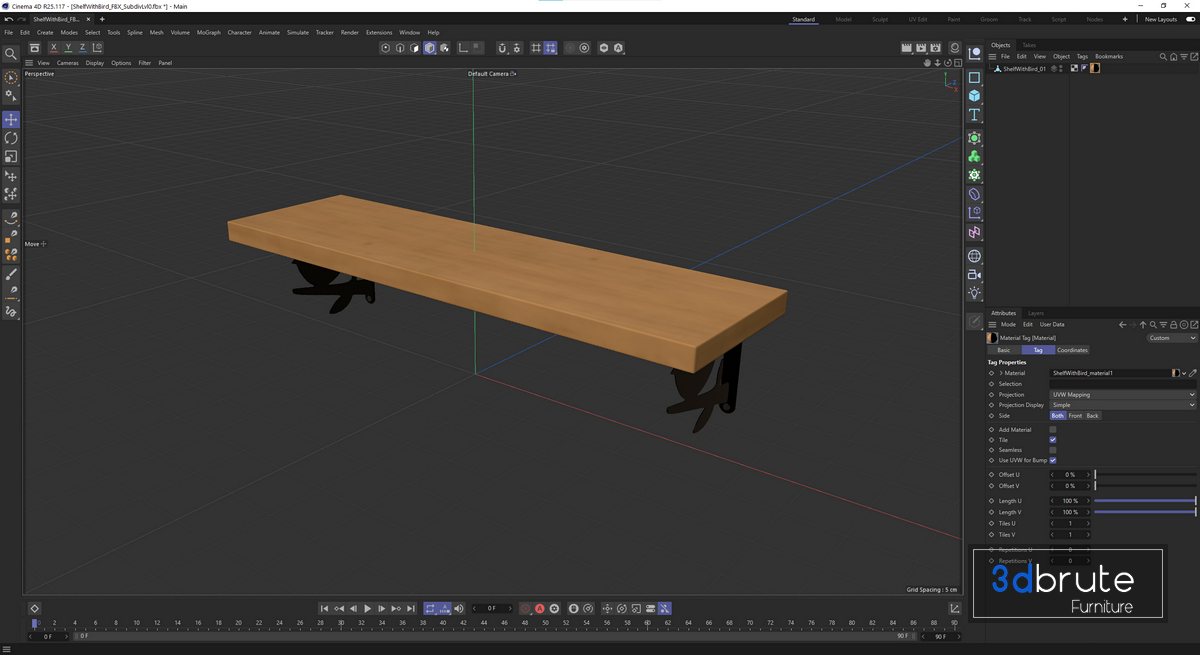Select the Move tool in left toolbar

pyautogui.click(x=11, y=119)
